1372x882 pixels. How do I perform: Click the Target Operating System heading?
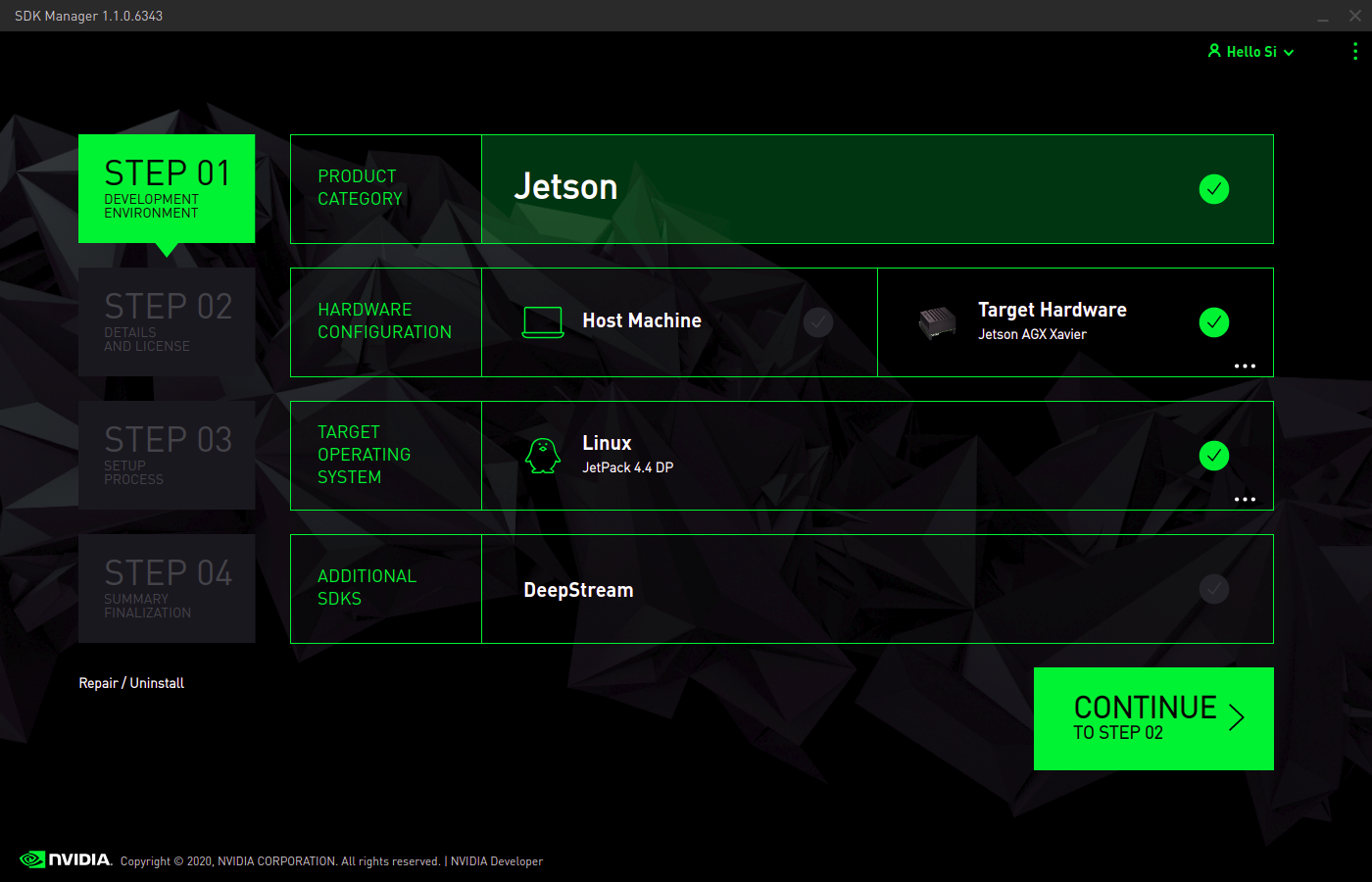point(364,455)
